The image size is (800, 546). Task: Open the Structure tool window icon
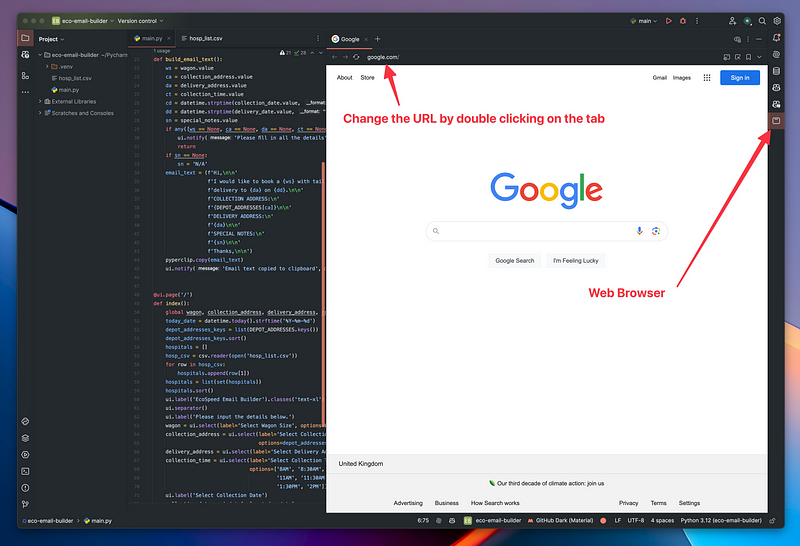[x=25, y=76]
